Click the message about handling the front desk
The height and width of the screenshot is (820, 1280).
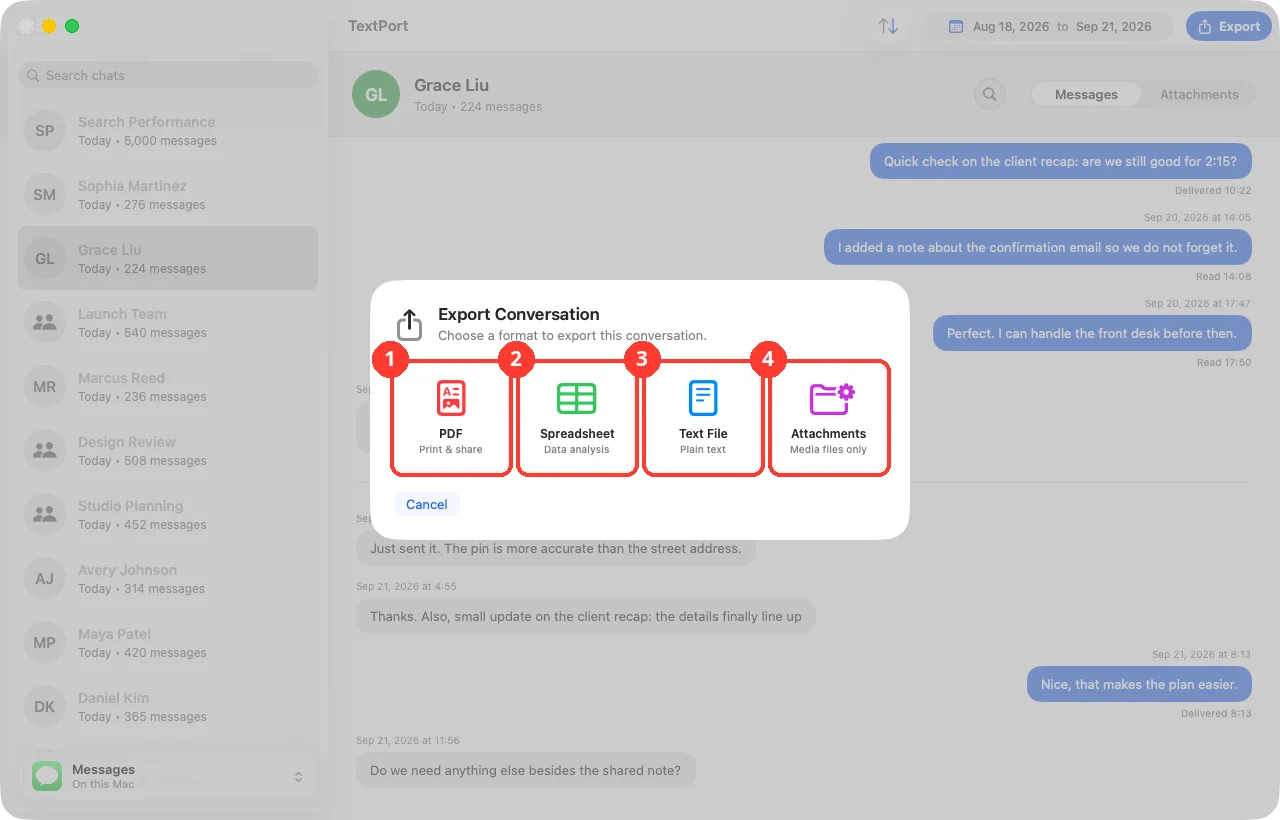[x=1092, y=333]
